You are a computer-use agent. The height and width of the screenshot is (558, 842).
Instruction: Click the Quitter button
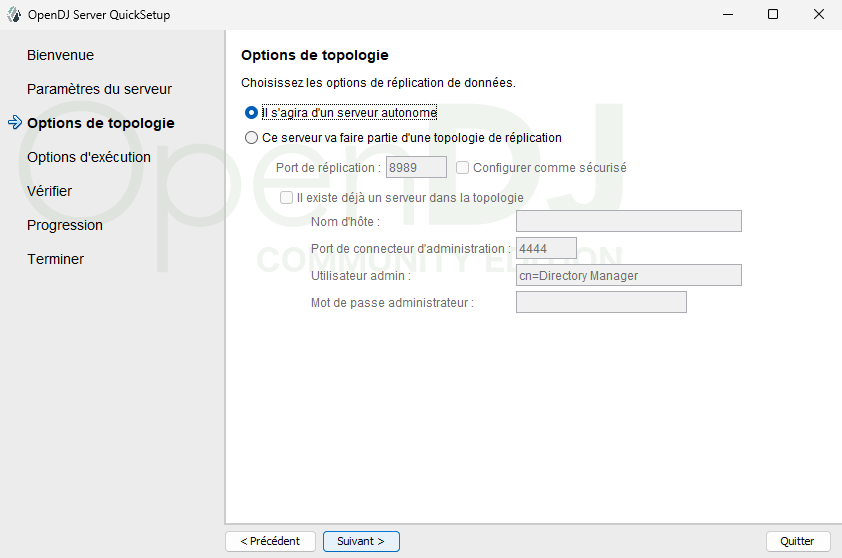[x=797, y=541]
